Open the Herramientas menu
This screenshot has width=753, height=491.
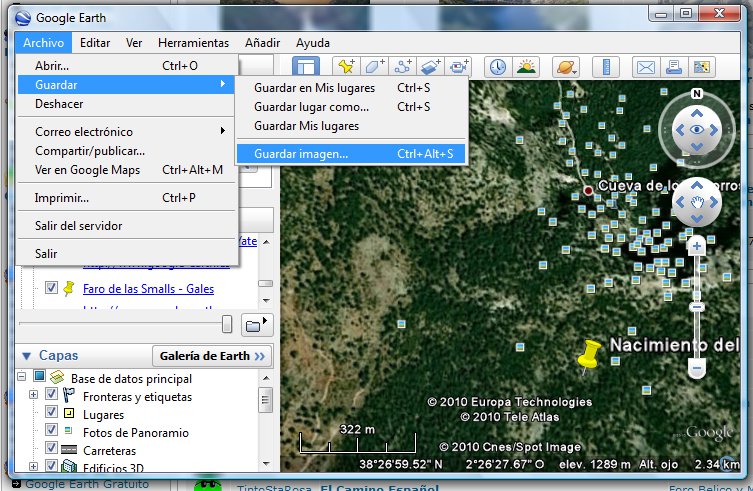tap(193, 43)
